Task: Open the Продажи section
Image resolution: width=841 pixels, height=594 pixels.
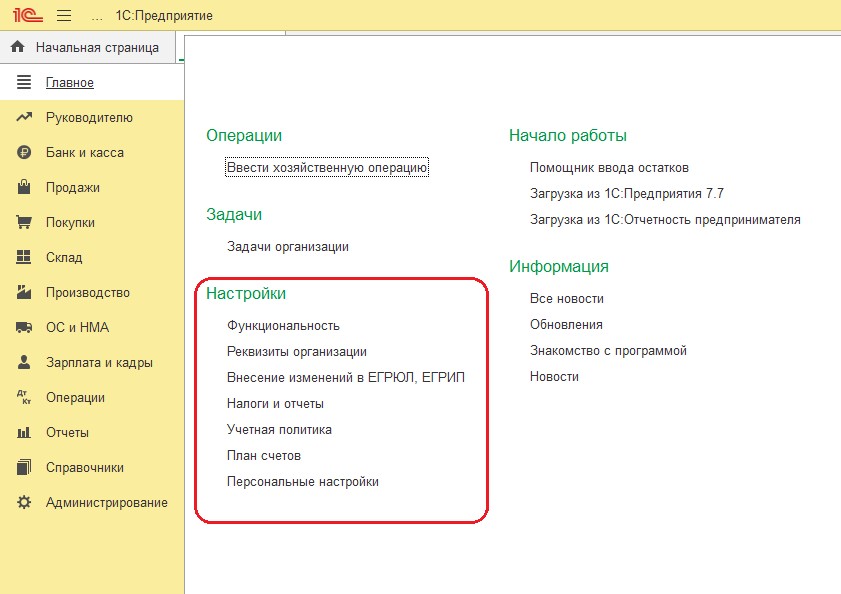Action: (73, 188)
